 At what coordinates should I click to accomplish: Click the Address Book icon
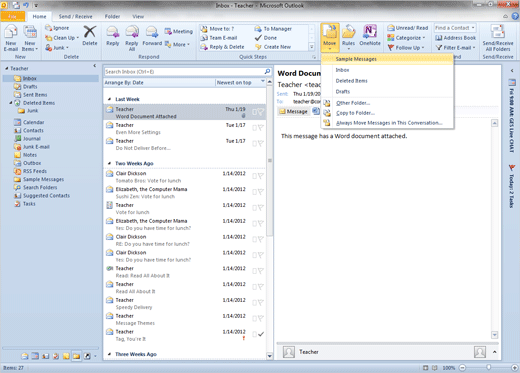[439, 38]
